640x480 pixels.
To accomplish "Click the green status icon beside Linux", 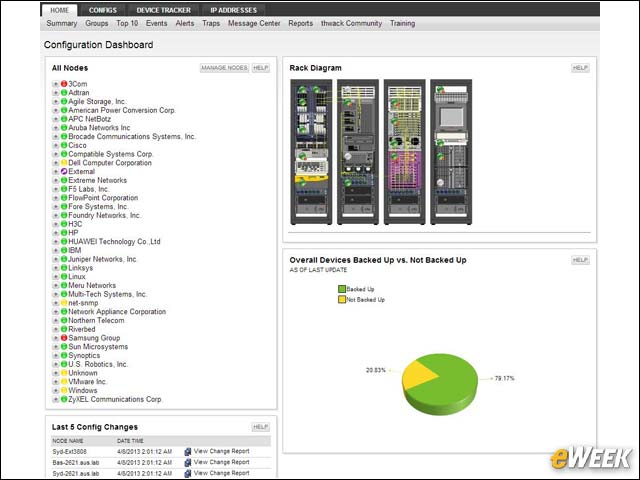I will [64, 277].
